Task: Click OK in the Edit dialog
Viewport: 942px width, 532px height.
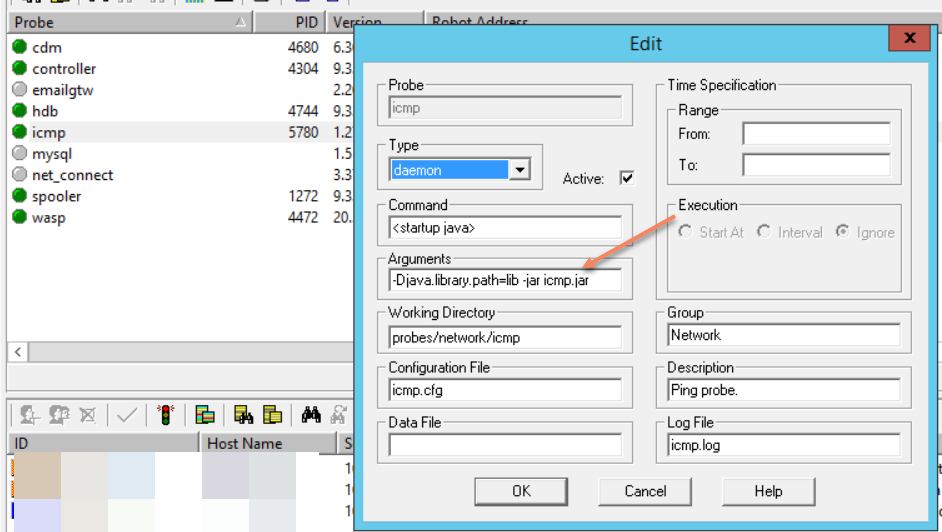Action: 521,492
